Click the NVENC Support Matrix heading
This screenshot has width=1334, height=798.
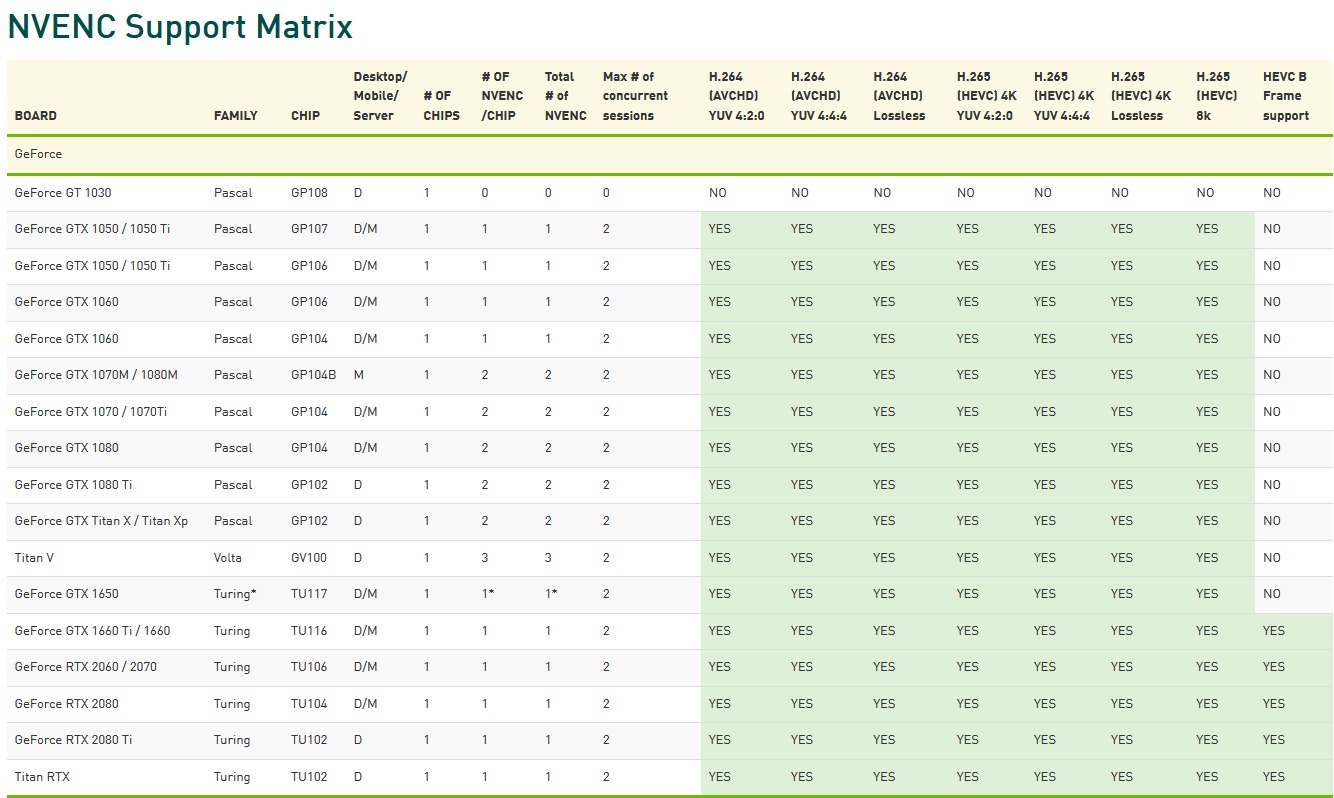click(180, 27)
